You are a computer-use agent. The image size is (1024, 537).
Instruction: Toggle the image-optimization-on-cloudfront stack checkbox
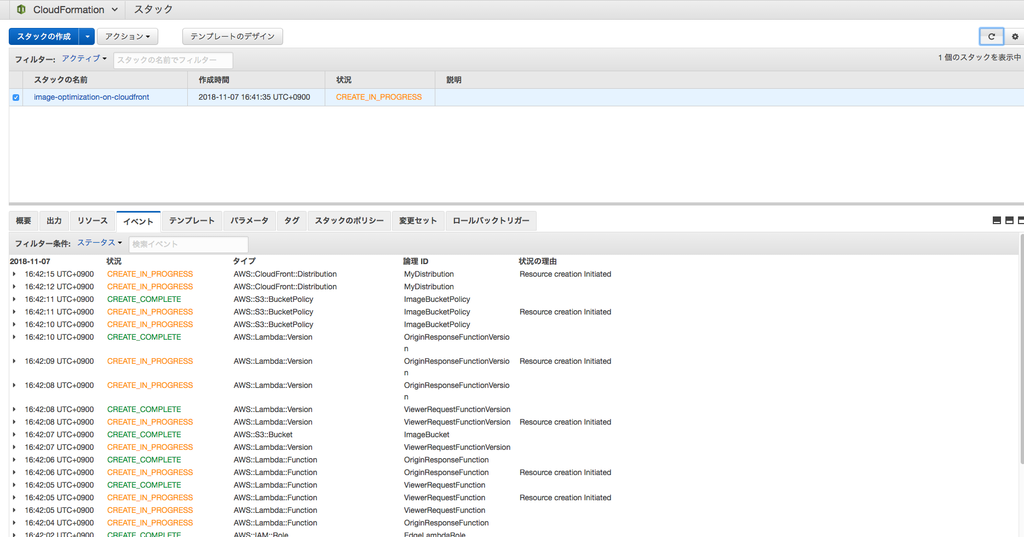16,97
